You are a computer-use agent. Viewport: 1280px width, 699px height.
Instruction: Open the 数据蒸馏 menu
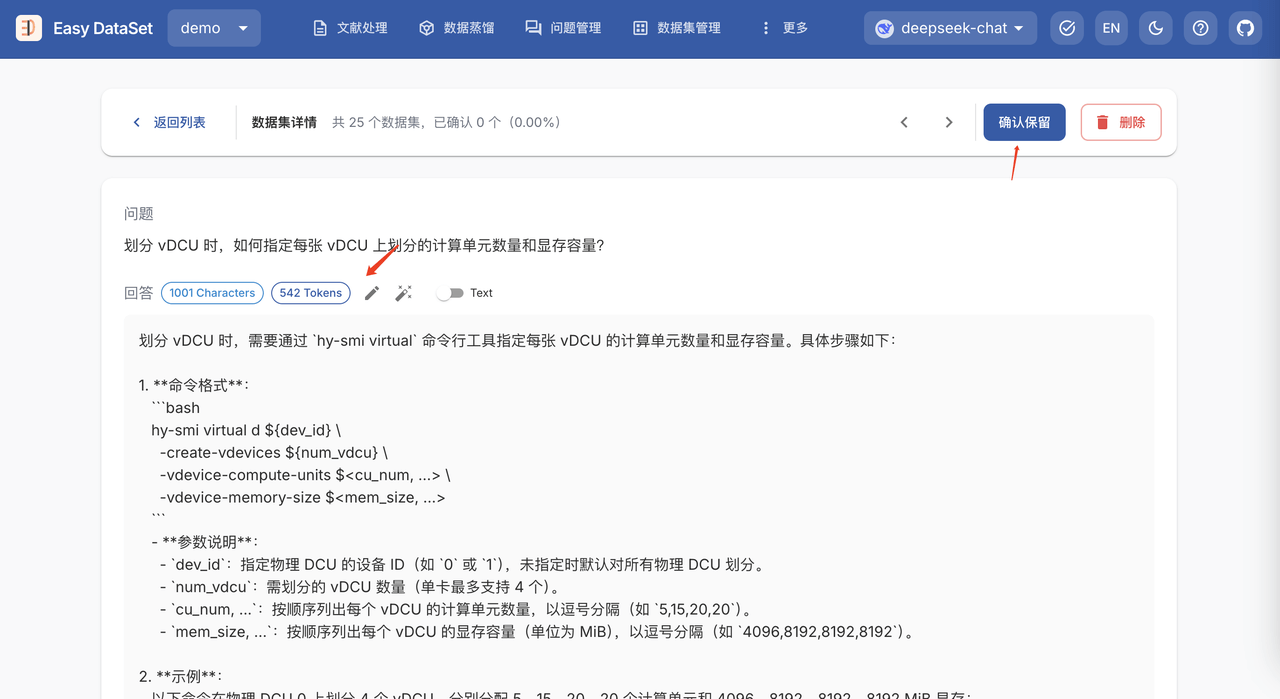(456, 28)
